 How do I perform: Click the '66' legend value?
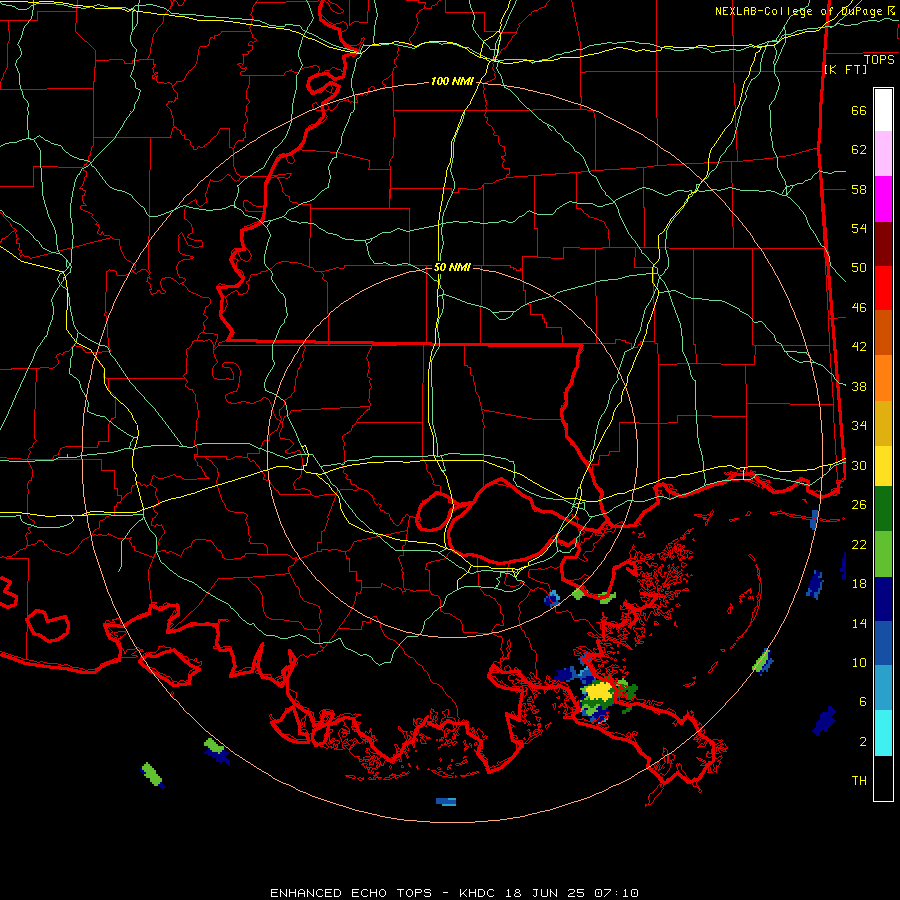pyautogui.click(x=859, y=111)
